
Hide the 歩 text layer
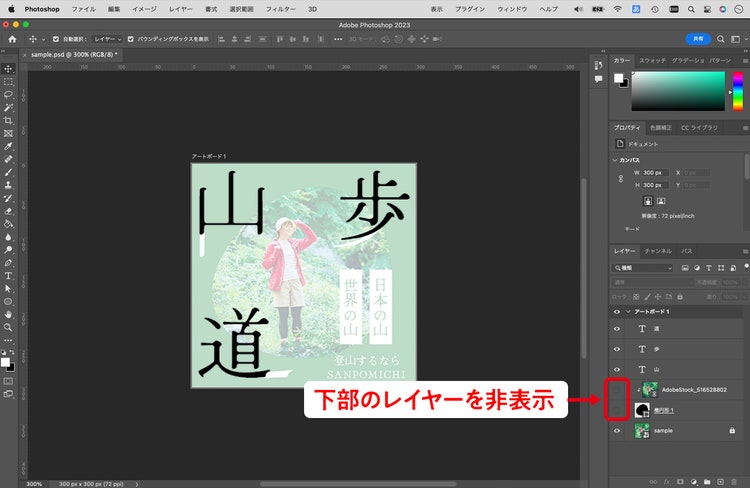coord(617,349)
